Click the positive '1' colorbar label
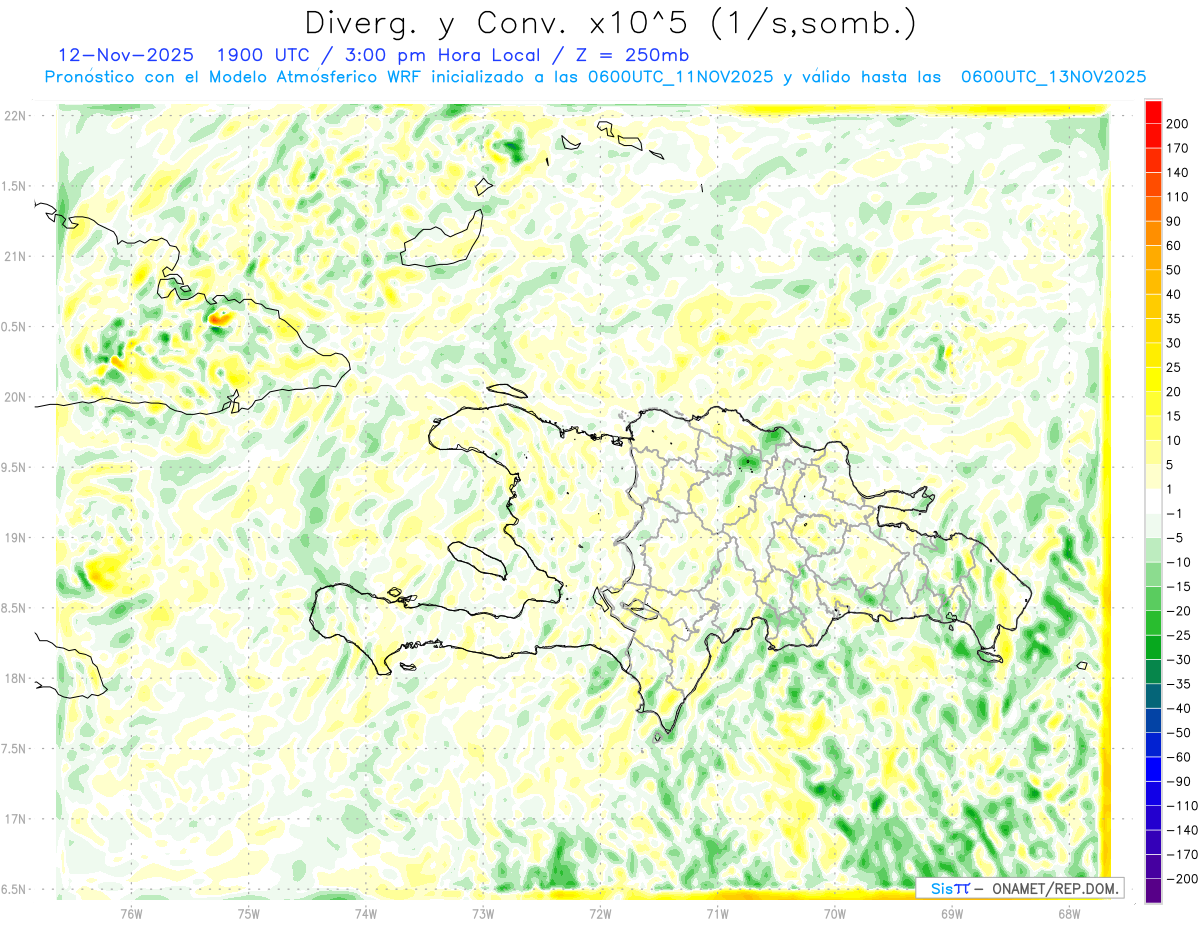The height and width of the screenshot is (927, 1200). 1170,490
